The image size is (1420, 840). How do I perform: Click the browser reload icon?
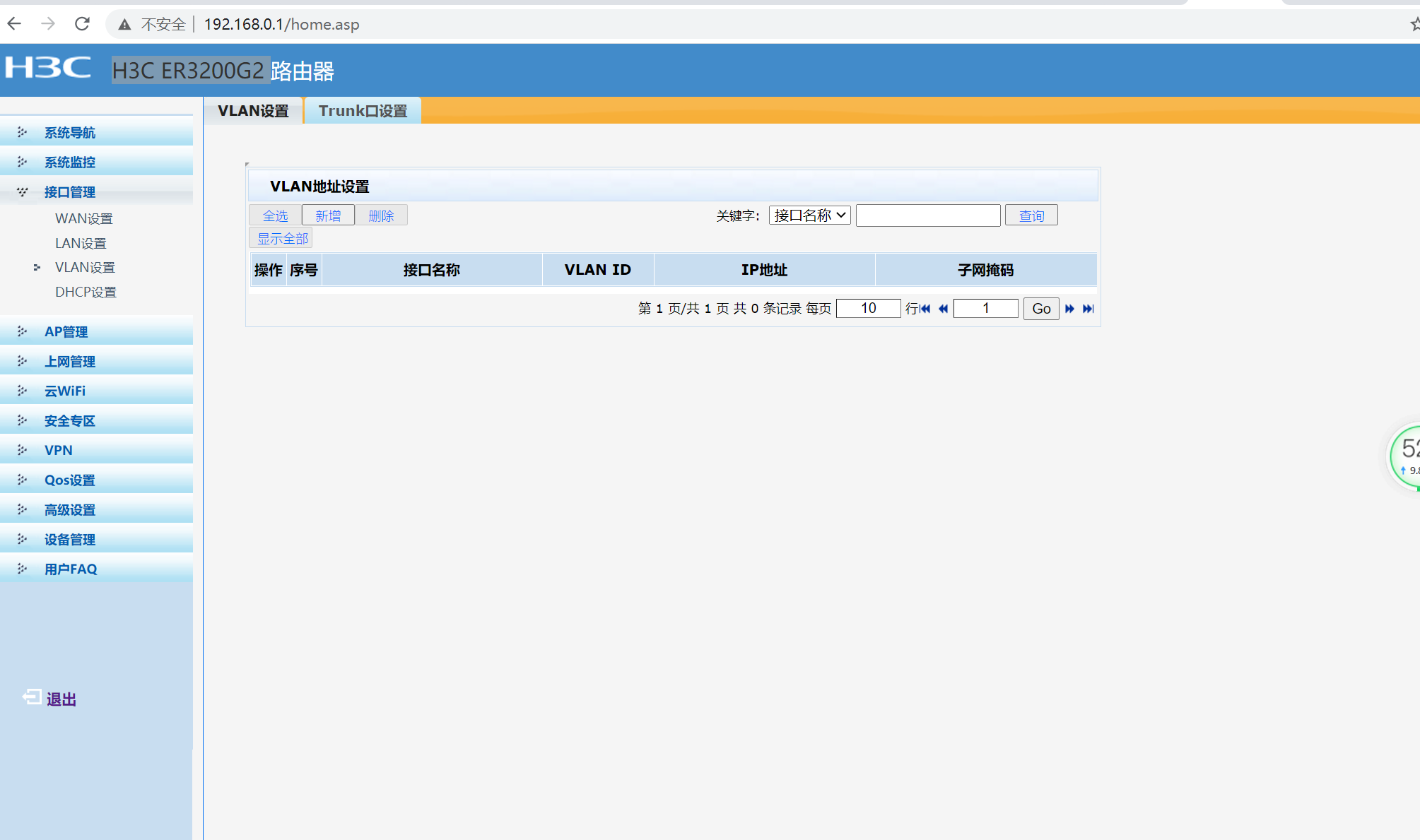click(x=82, y=24)
